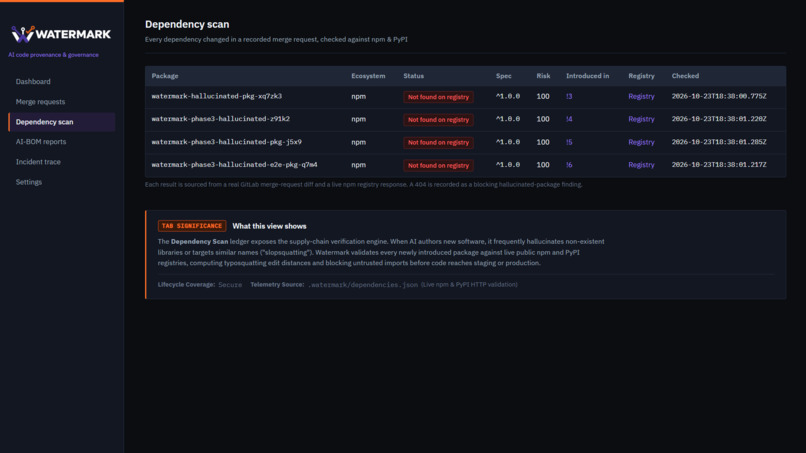
Task: Open Registry link for watermark-phase3-hallucinated-e2e-pkg-q7m4
Action: coord(641,165)
